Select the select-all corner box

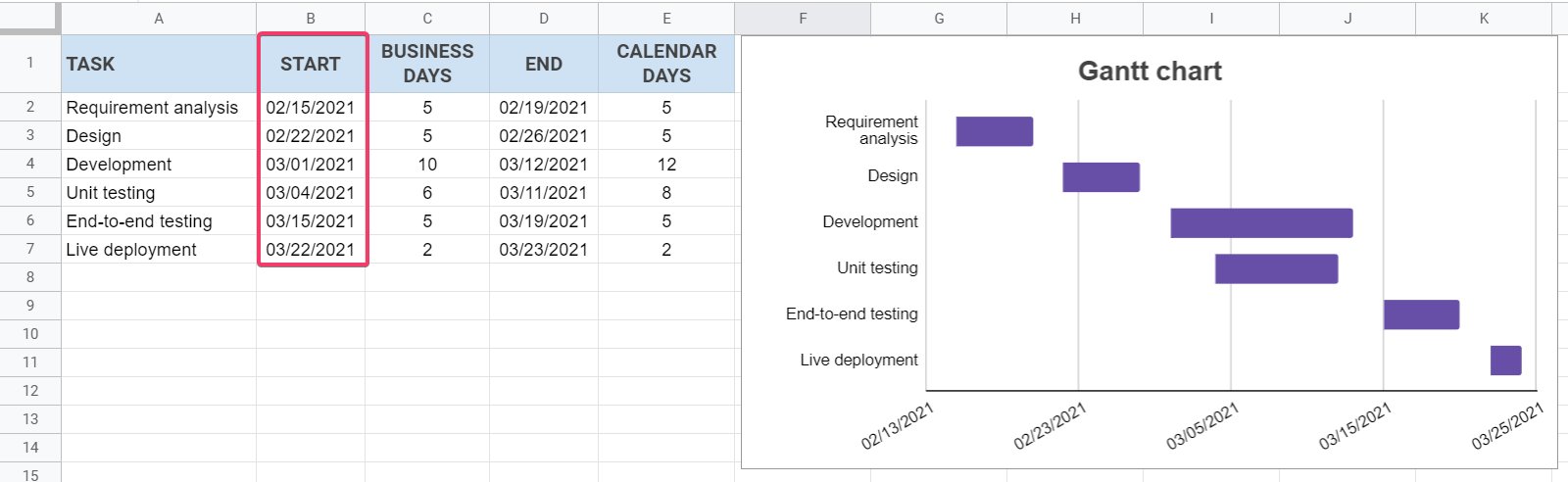tap(30, 18)
